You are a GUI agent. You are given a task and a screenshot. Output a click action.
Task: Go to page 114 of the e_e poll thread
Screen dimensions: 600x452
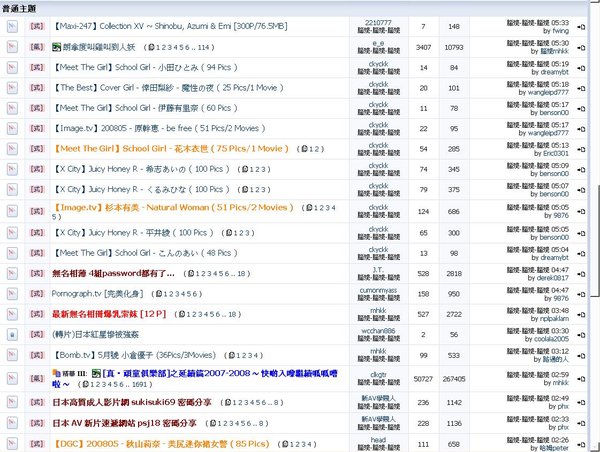pos(204,47)
